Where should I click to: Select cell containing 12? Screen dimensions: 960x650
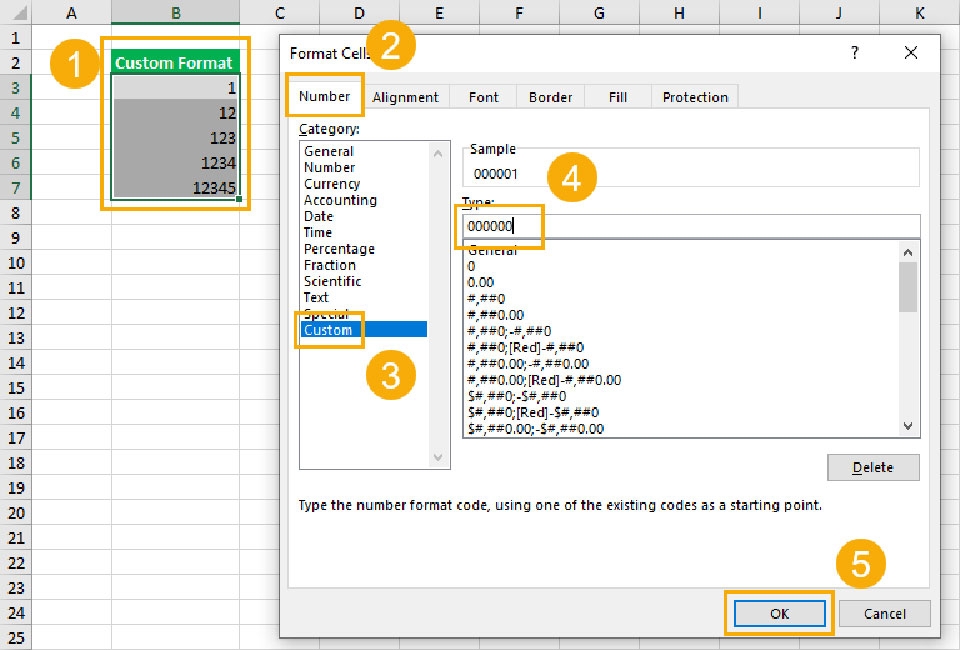175,113
